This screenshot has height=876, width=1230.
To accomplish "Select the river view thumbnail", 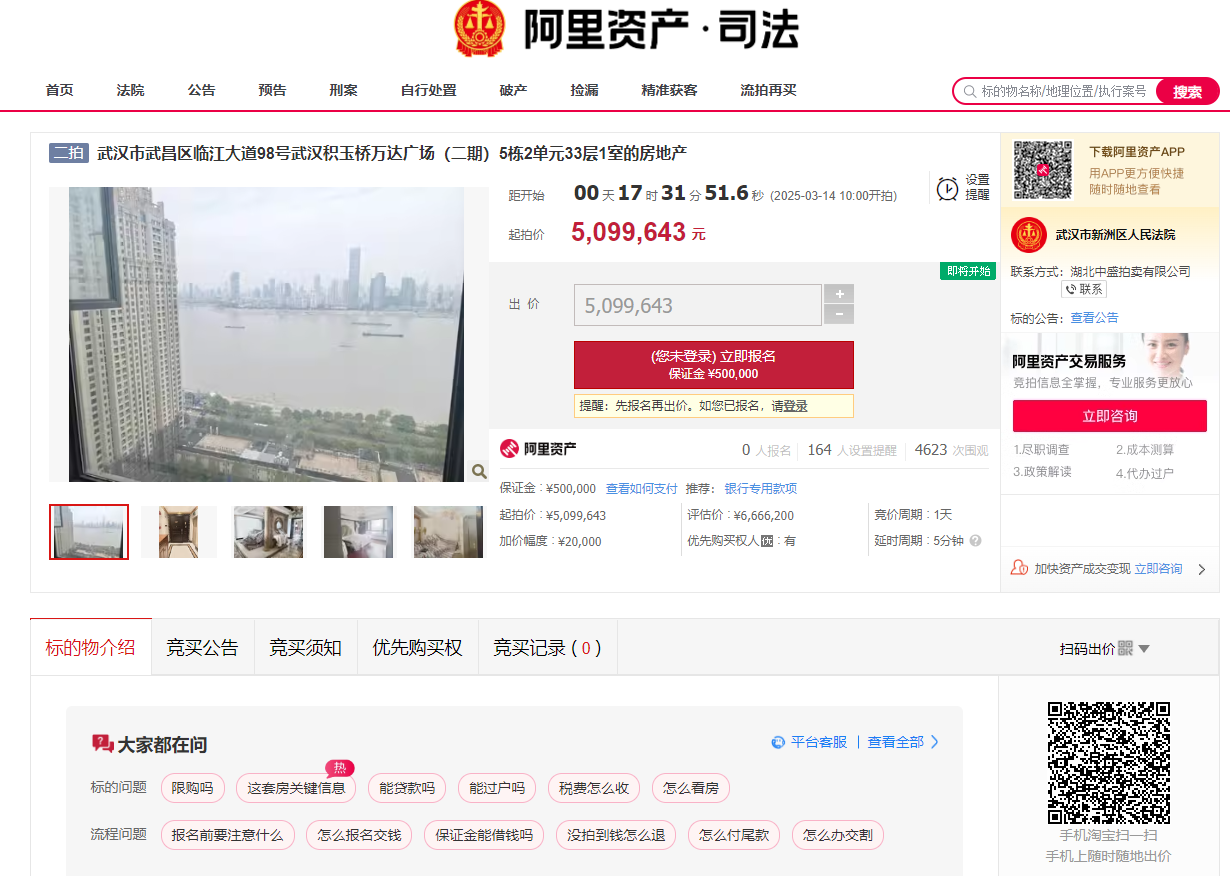I will tap(89, 532).
